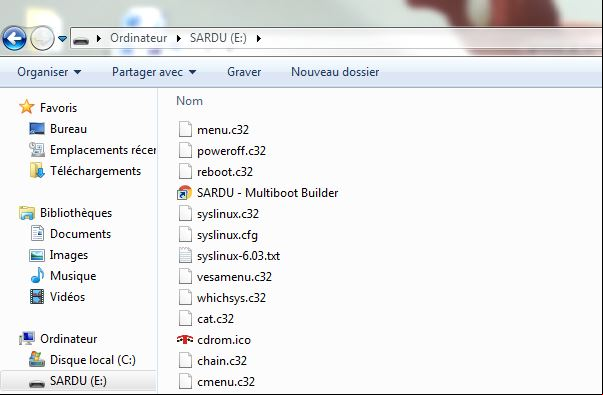Click the chain.c32 file icon
Screen dimensions: 603x395
185,360
